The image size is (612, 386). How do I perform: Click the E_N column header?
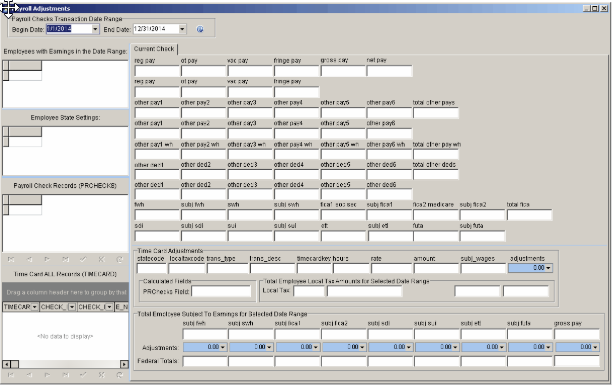121,308
